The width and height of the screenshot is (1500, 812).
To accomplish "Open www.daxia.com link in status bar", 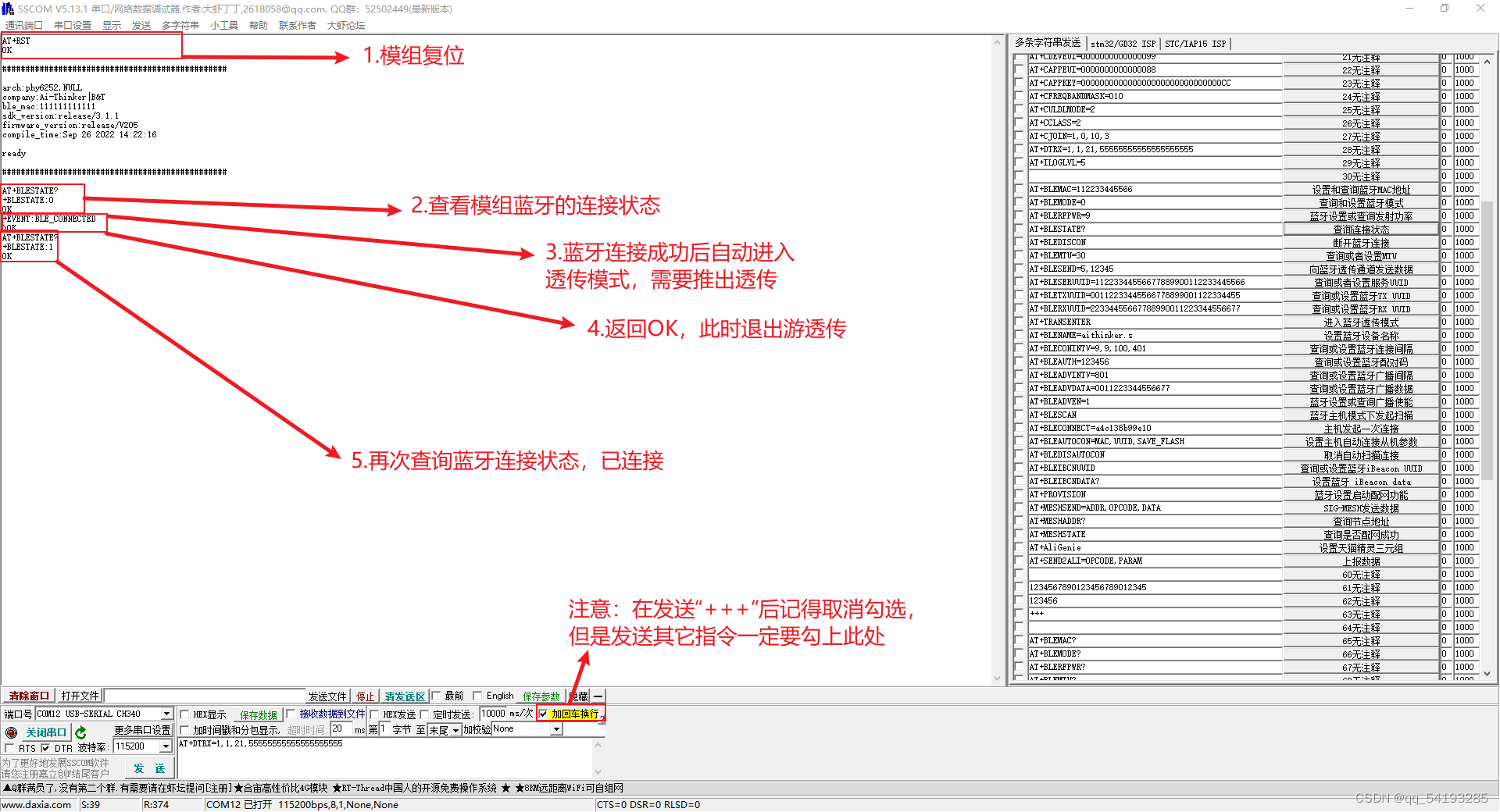I will (37, 804).
